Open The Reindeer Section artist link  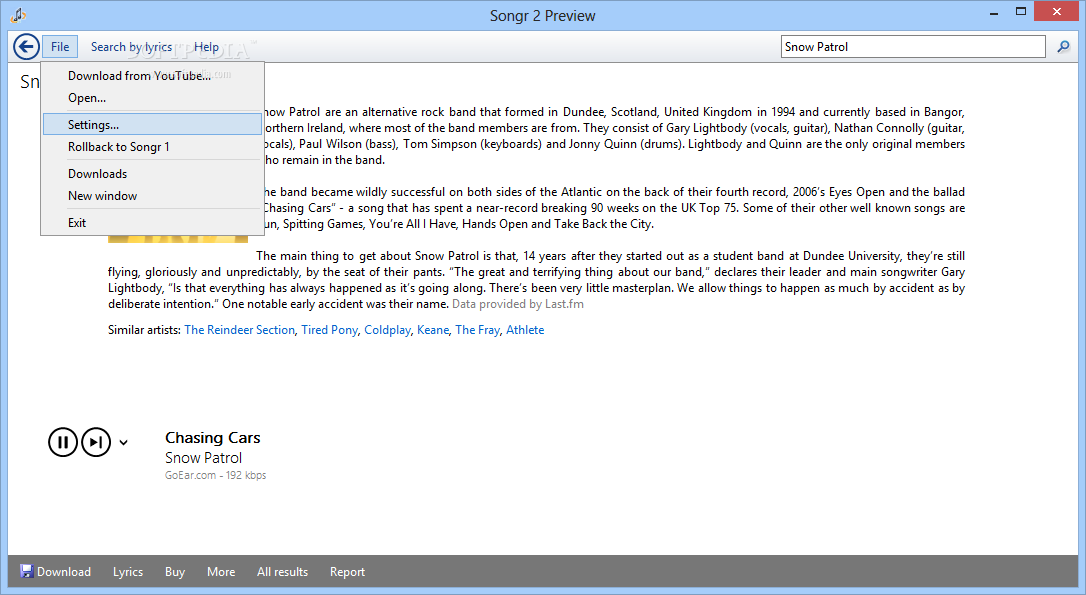pyautogui.click(x=240, y=330)
